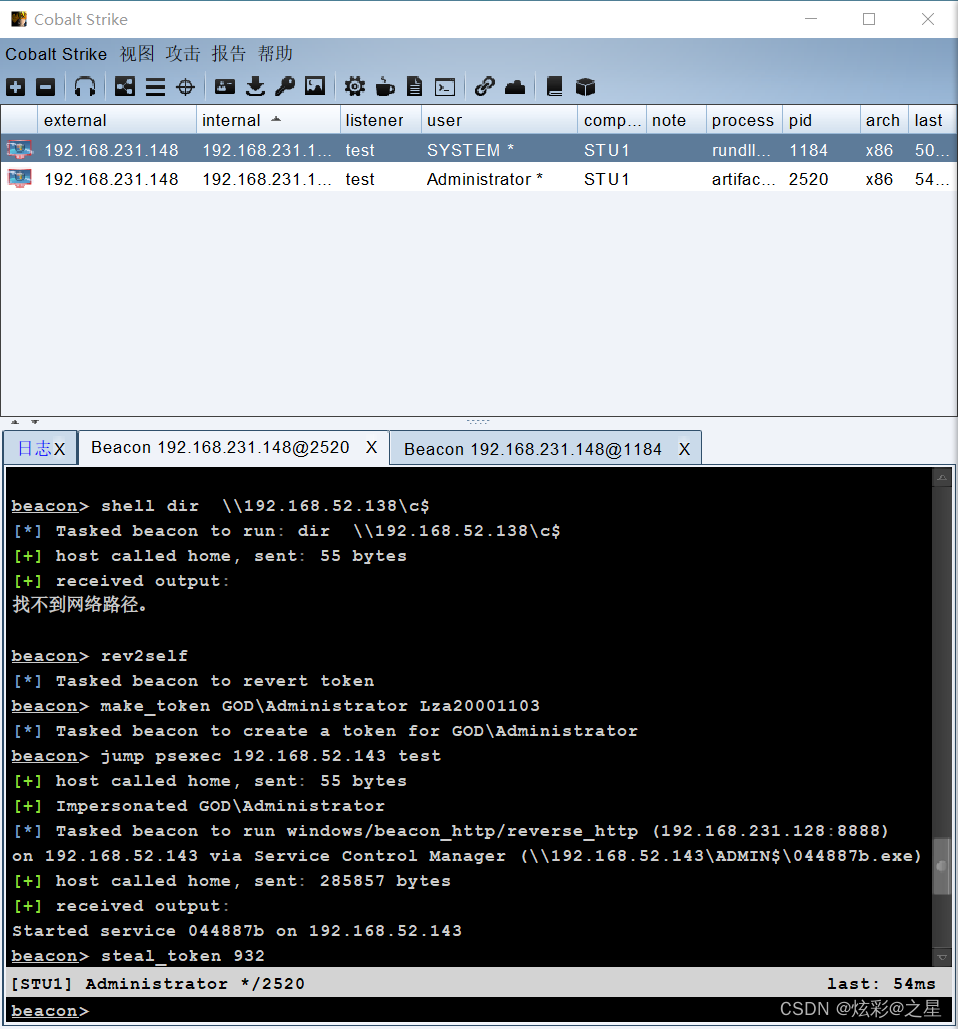
Task: Click the Java applet coffee cup icon
Action: 385,87
